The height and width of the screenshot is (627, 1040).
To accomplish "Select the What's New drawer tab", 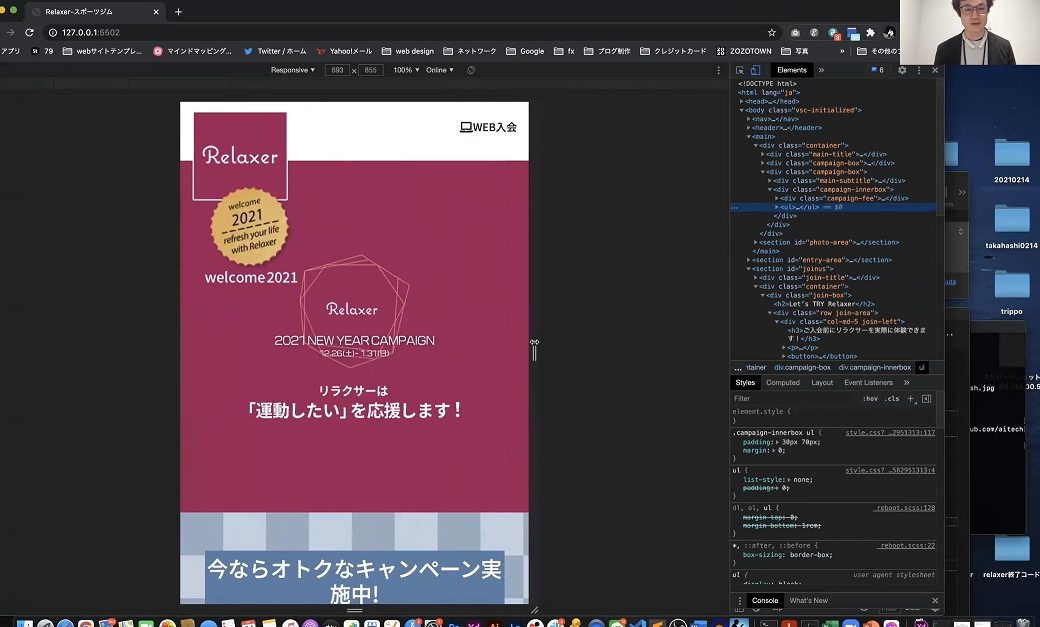I will pyautogui.click(x=809, y=600).
